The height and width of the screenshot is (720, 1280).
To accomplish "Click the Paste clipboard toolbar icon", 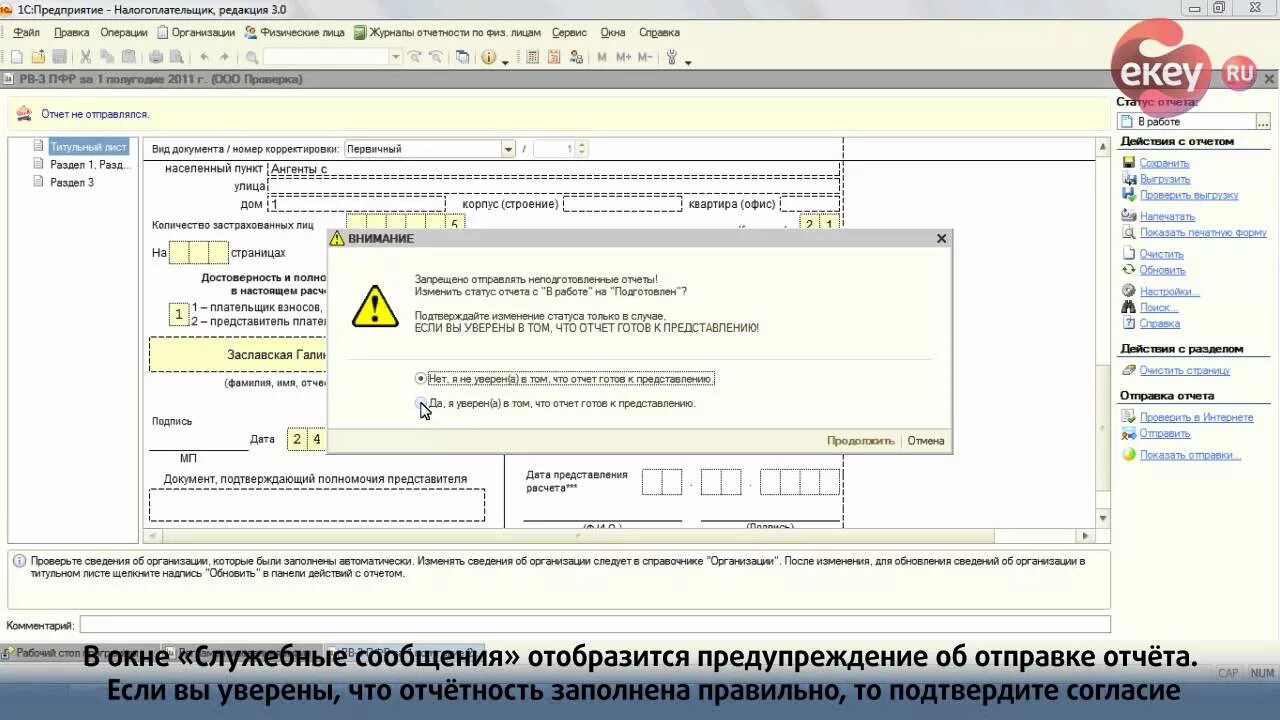I will tap(128, 57).
